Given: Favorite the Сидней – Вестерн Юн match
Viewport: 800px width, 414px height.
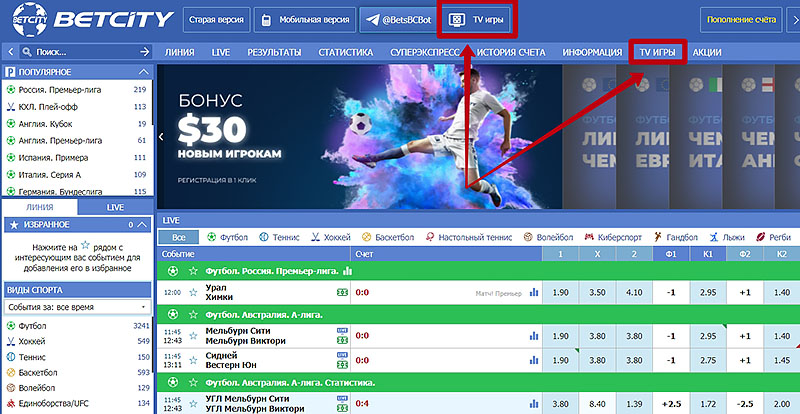Looking at the screenshot, I should pos(193,360).
